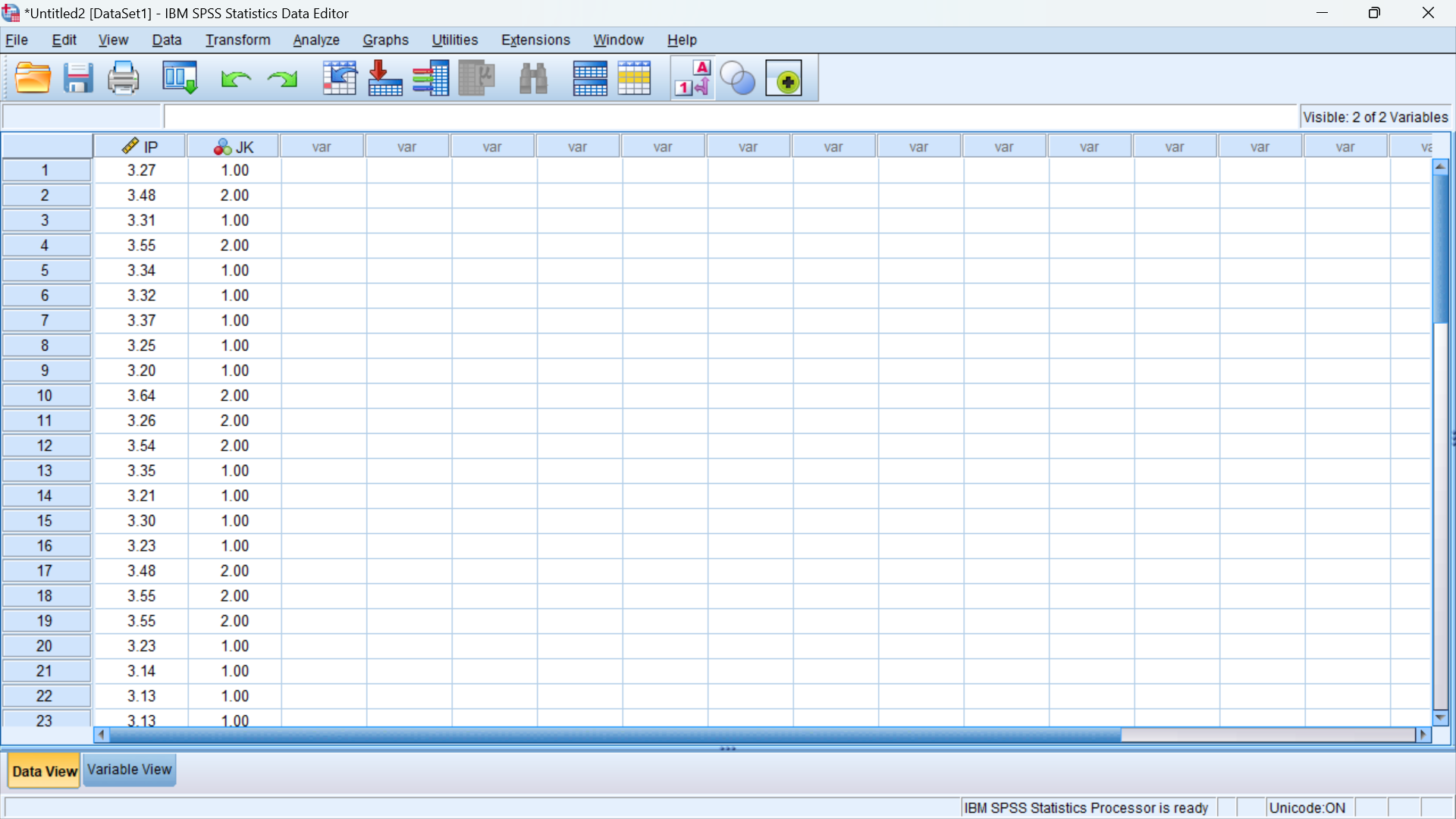1456x819 pixels.
Task: Select row number 22 header
Action: [45, 696]
